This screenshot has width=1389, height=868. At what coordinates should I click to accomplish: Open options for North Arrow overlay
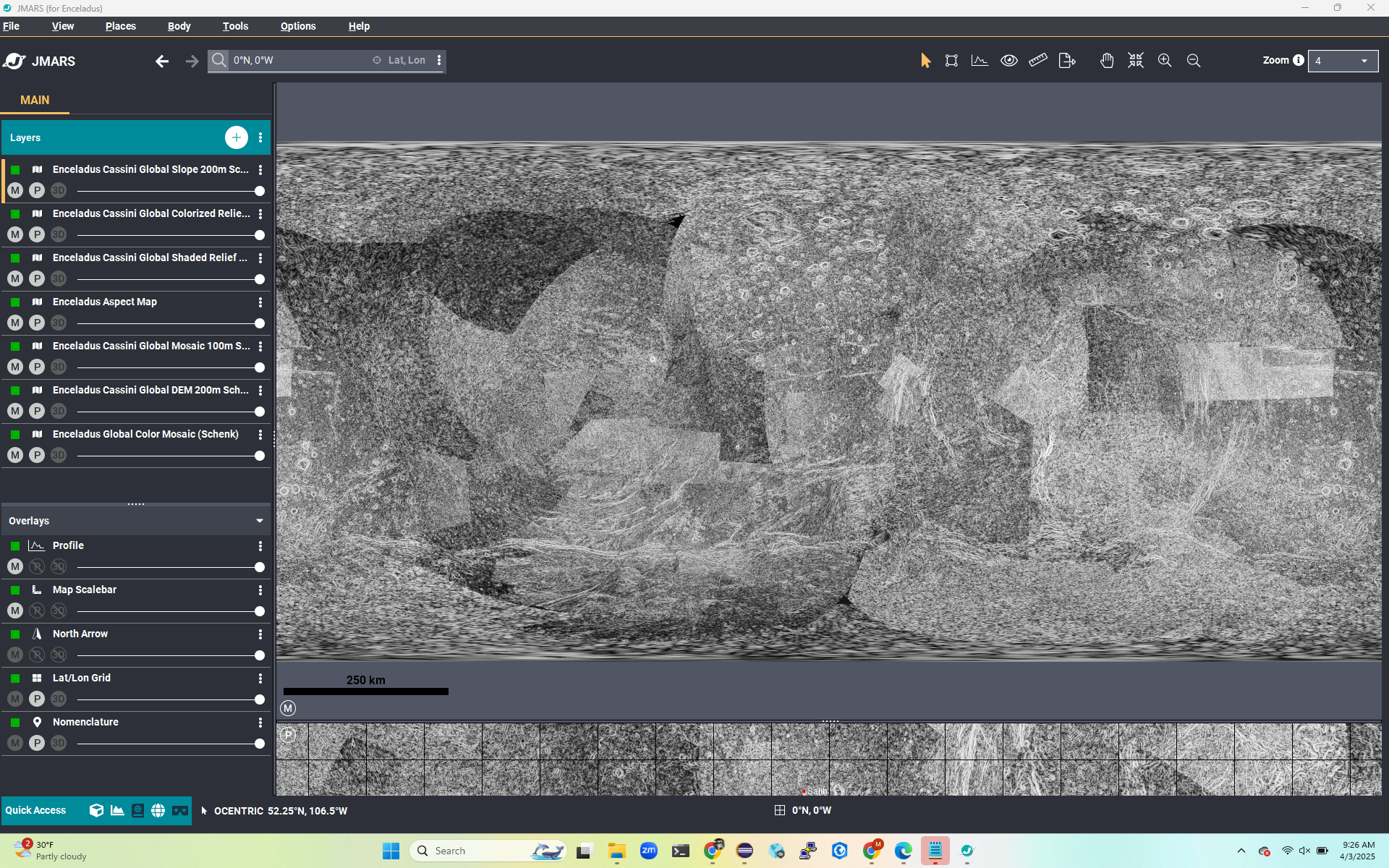pos(260,634)
